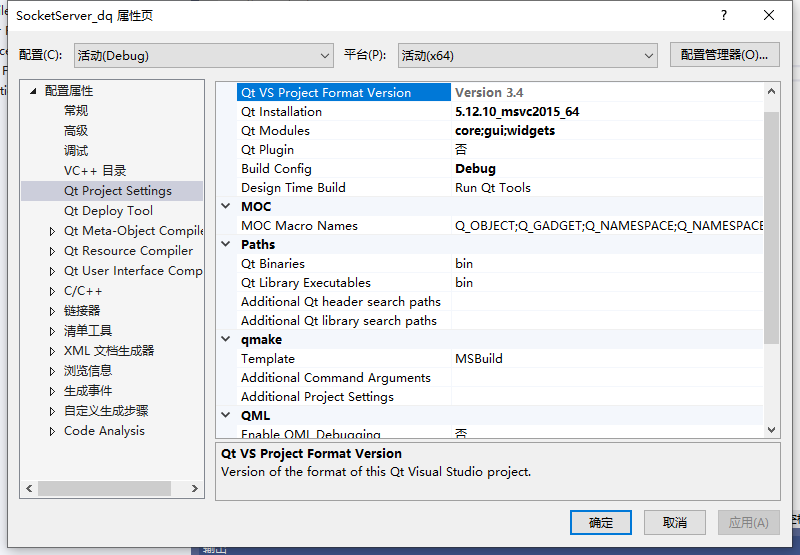Collapse the Paths property section

226,244
